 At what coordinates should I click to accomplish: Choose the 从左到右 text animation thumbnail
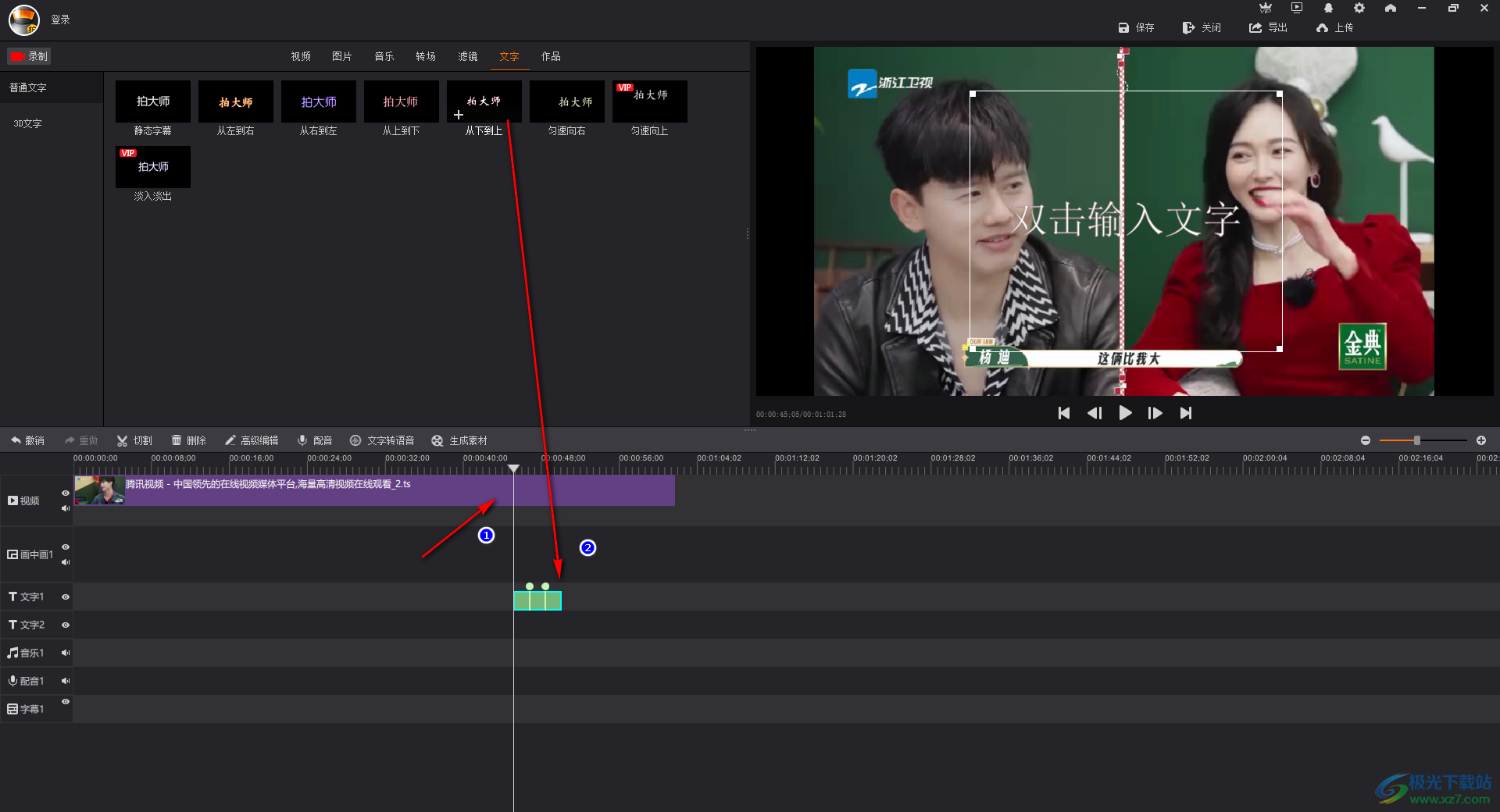(x=236, y=101)
